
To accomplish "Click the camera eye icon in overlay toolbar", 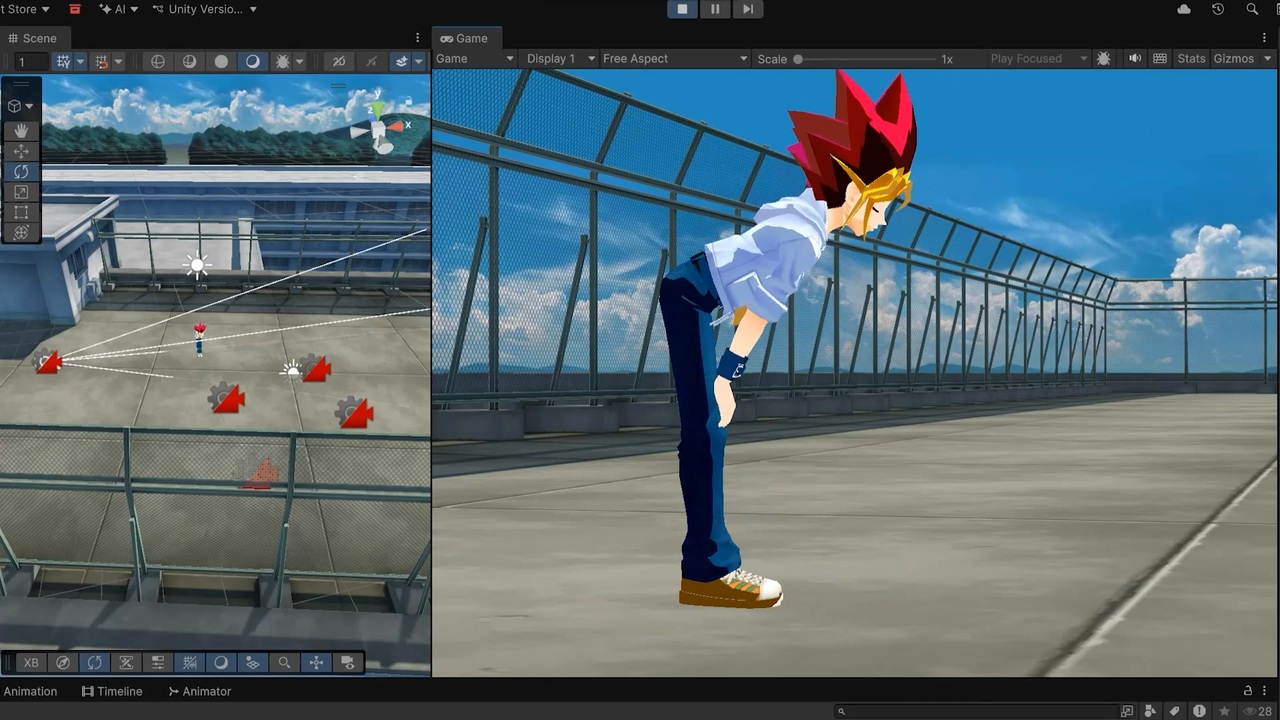I will tap(348, 662).
